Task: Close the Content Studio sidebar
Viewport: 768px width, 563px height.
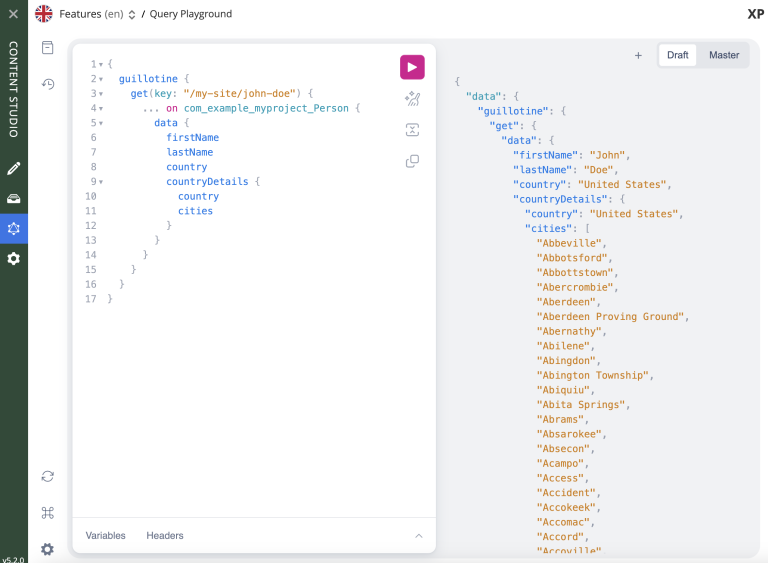Action: tap(14, 14)
